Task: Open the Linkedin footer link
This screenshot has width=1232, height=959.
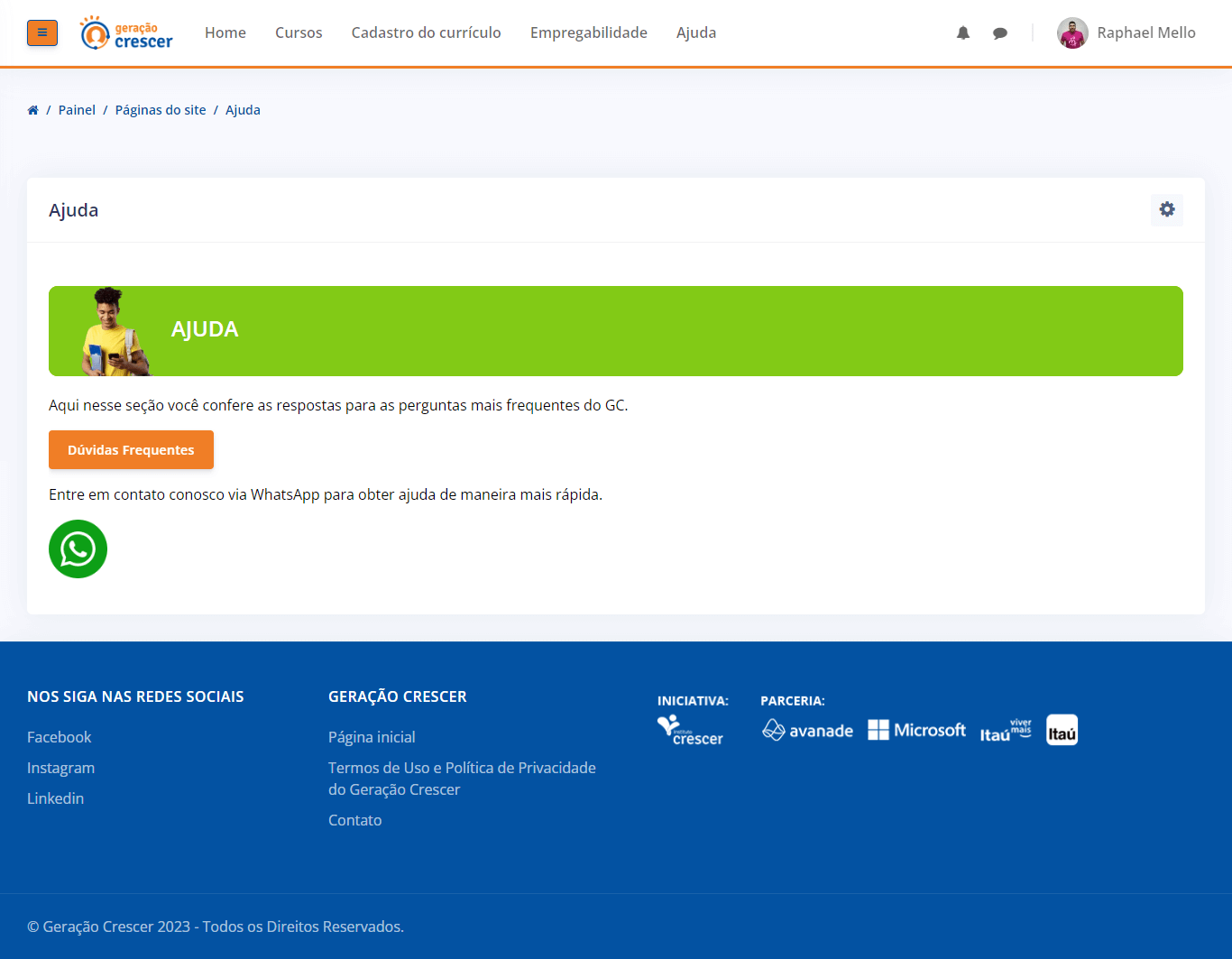Action: 55,798
